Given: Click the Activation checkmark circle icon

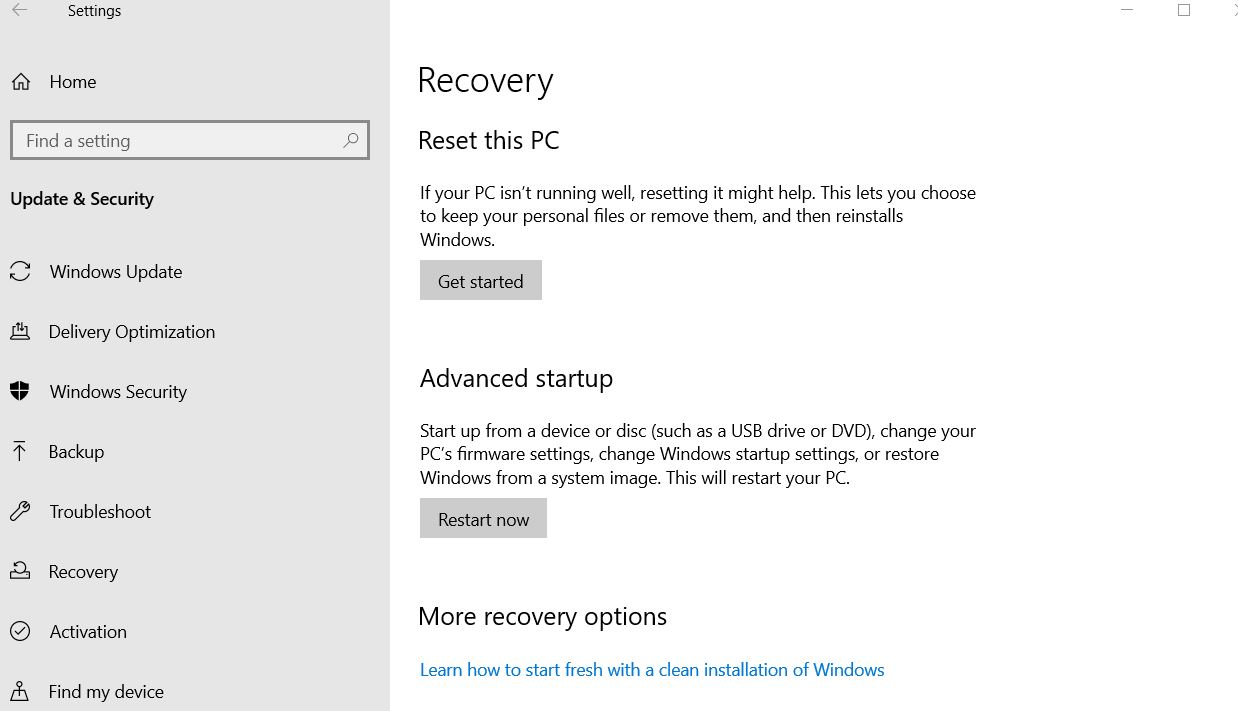Looking at the screenshot, I should click(19, 632).
